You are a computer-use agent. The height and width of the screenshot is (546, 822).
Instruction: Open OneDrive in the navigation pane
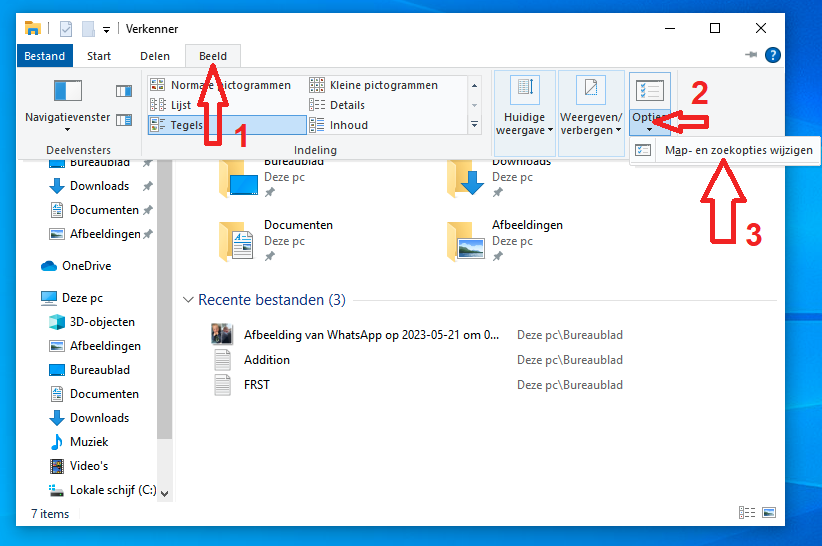[x=86, y=266]
